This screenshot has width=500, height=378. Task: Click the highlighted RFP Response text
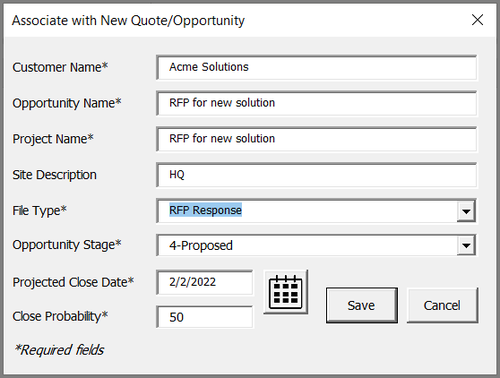coord(205,210)
